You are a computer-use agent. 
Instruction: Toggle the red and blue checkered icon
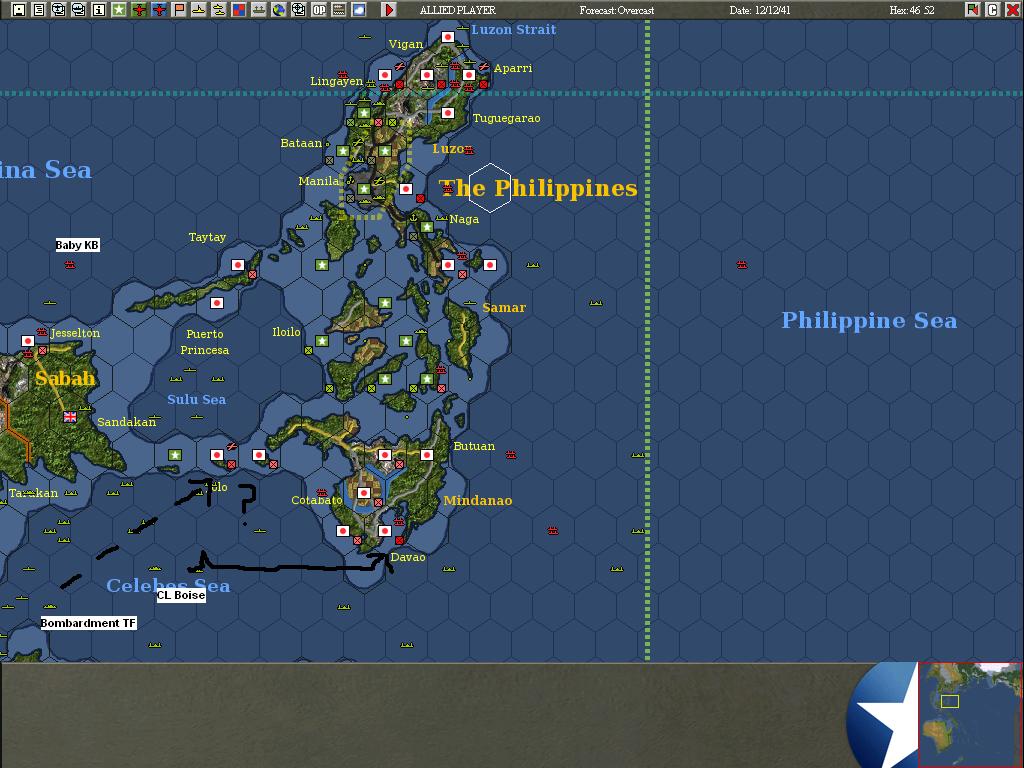[x=239, y=10]
